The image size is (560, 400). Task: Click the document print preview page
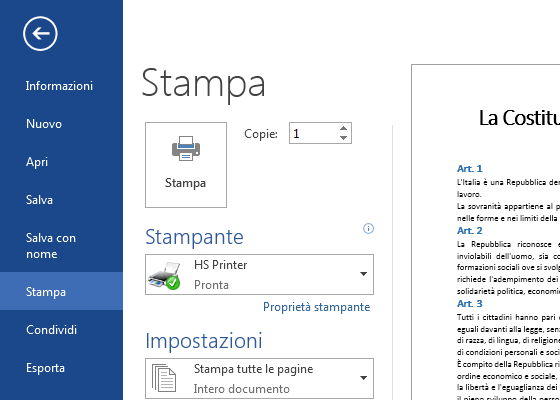486,232
